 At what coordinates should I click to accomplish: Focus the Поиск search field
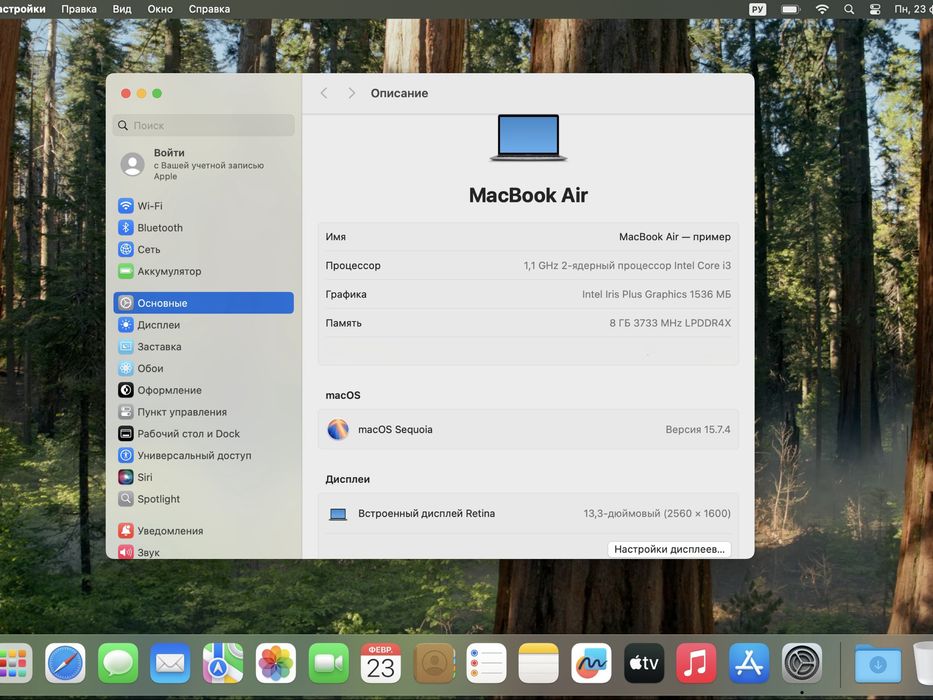pyautogui.click(x=203, y=126)
